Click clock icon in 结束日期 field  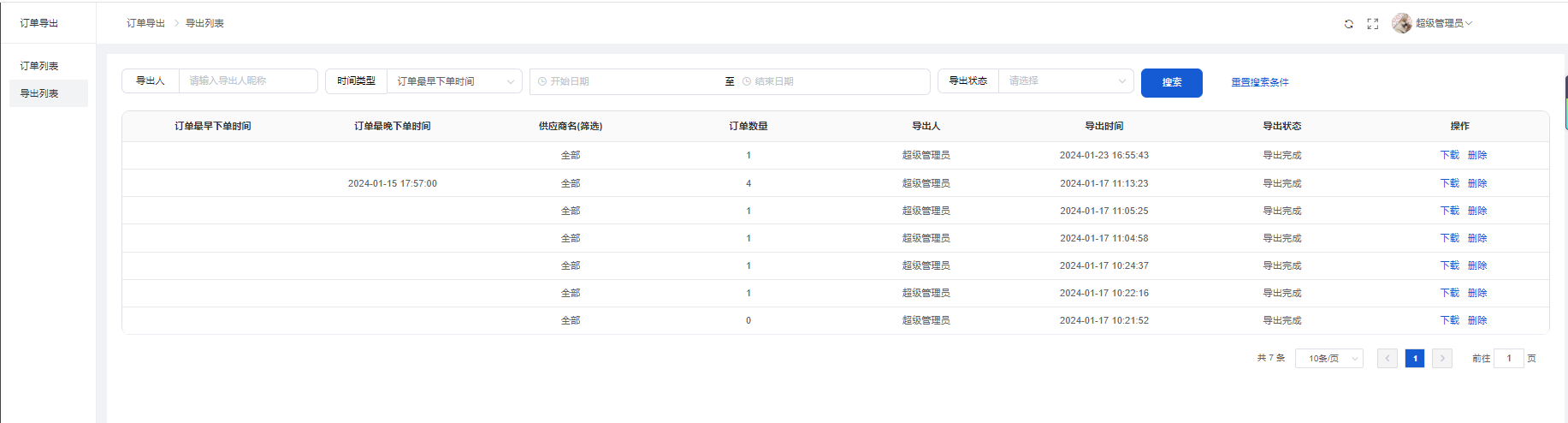pos(747,81)
